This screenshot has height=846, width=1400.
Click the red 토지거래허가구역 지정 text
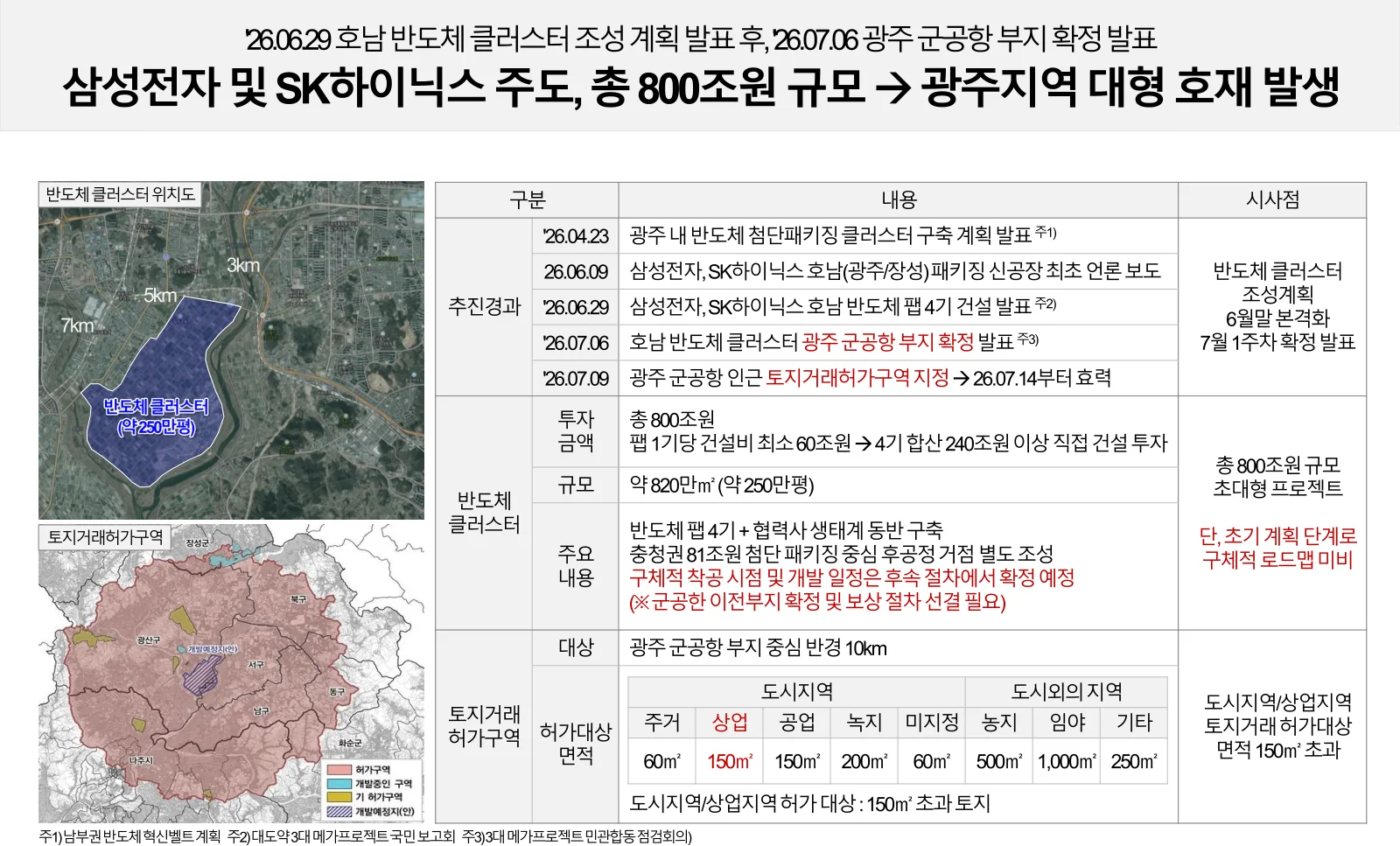[857, 378]
